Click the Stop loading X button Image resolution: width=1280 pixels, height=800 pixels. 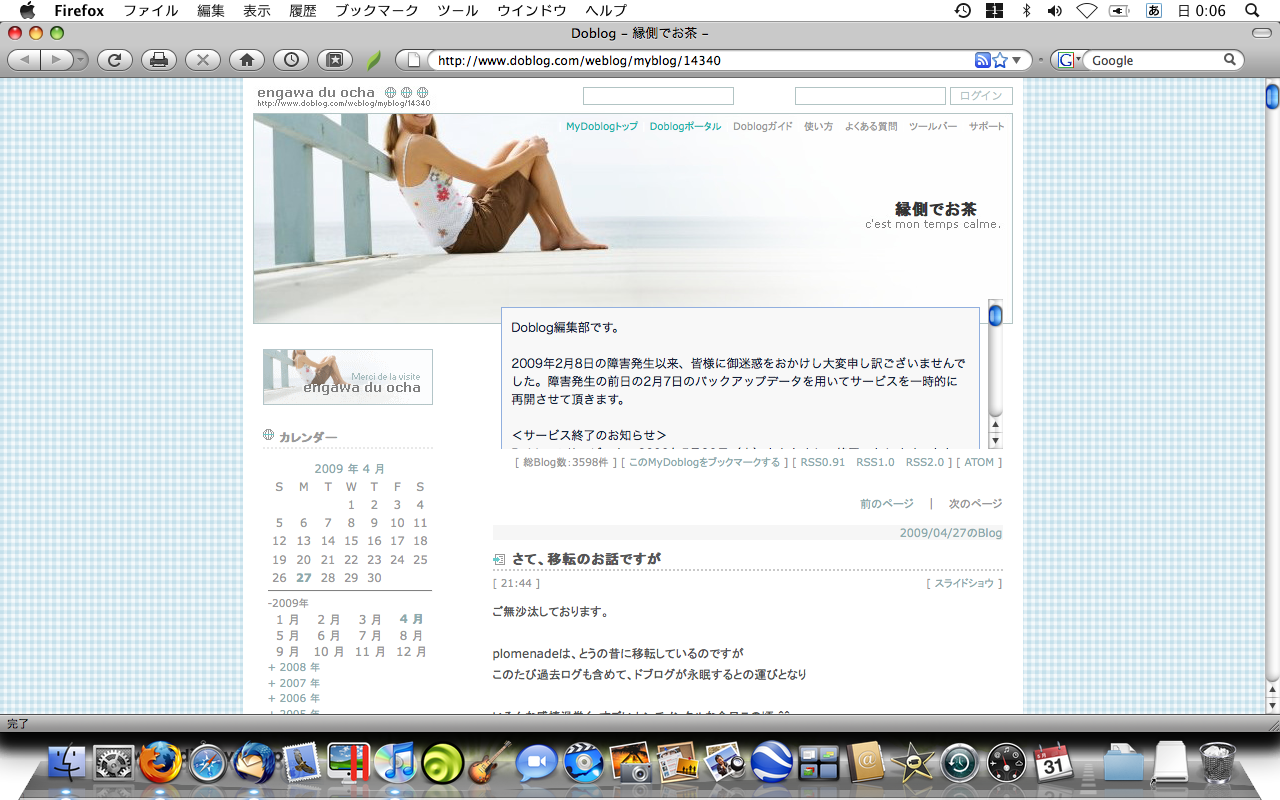coord(203,60)
